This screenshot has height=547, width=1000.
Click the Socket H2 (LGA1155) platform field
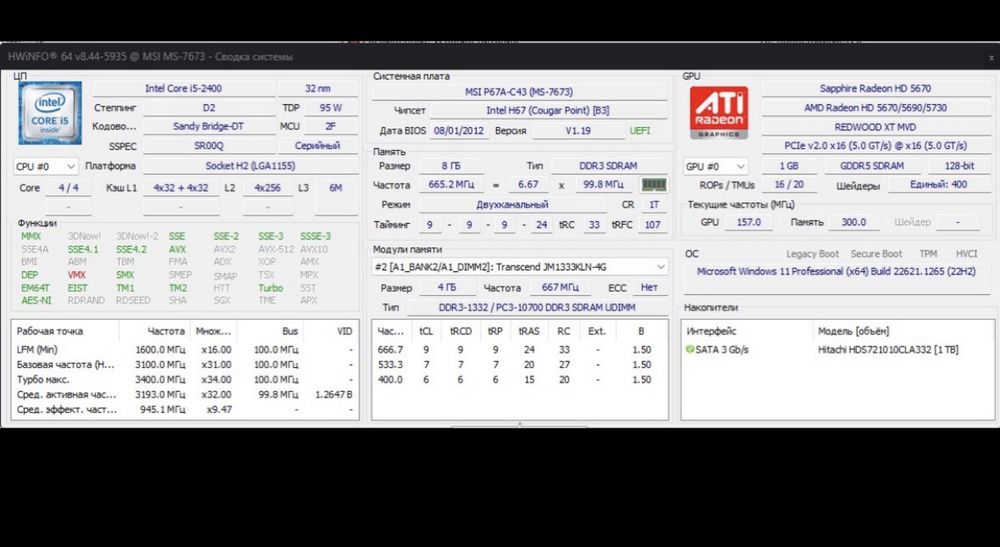[251, 166]
